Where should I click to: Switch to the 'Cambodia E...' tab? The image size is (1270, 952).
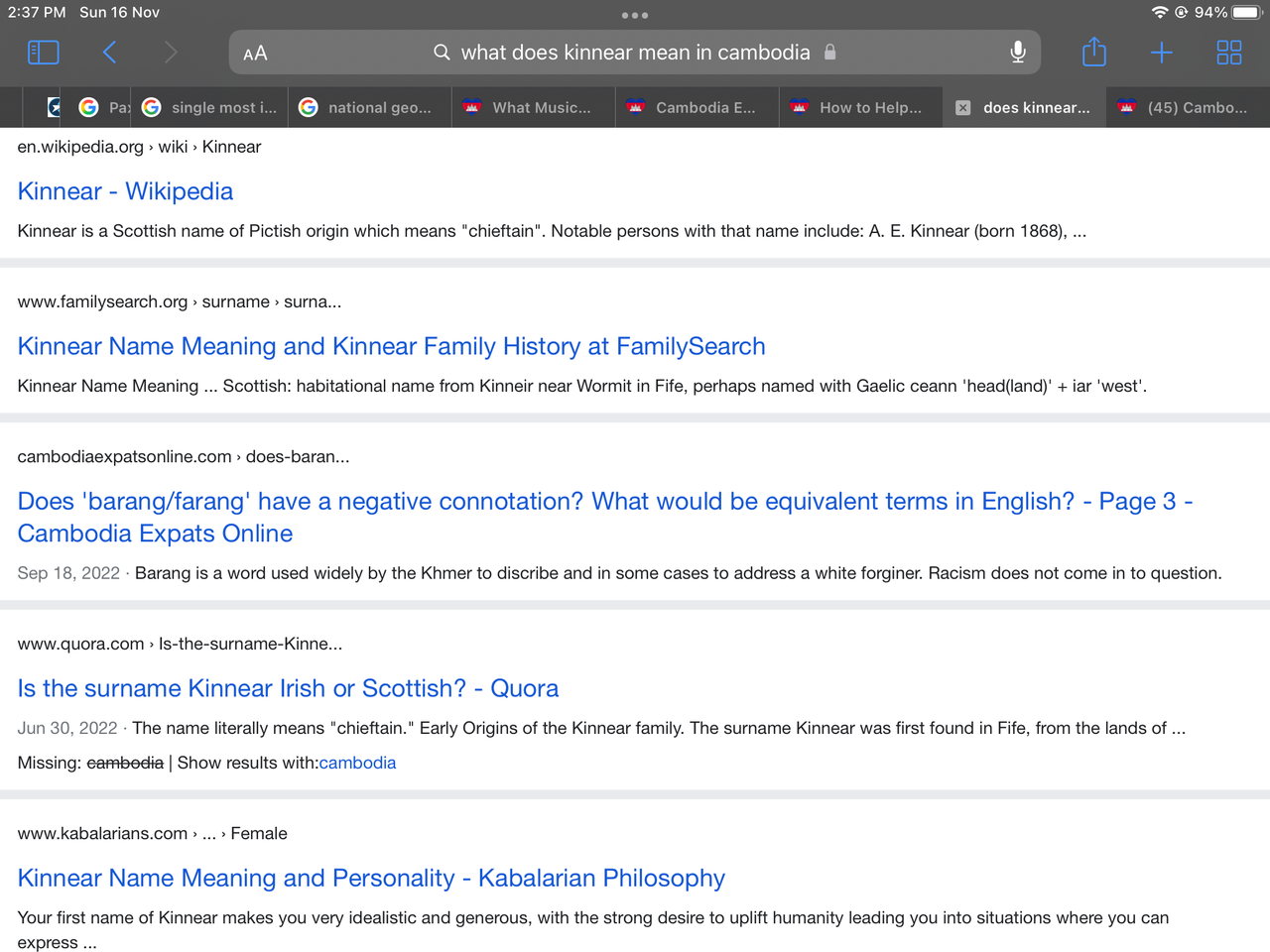[697, 107]
